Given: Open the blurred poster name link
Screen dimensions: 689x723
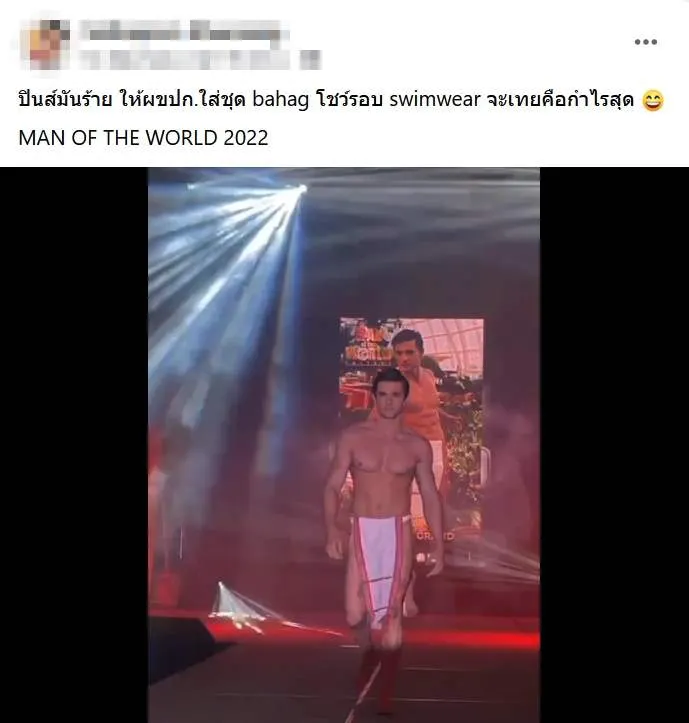Looking at the screenshot, I should pos(184,33).
